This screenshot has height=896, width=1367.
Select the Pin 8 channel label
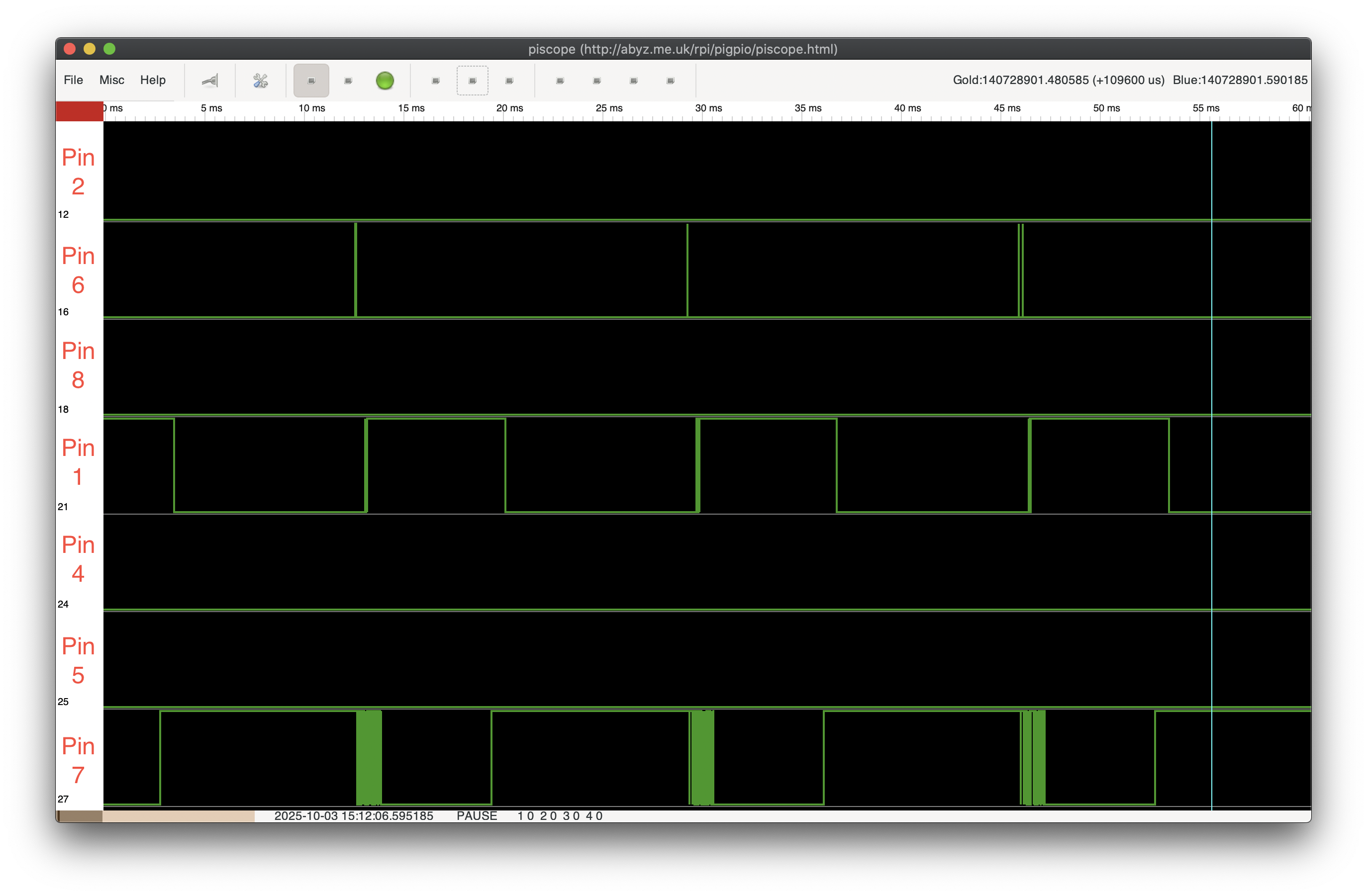[x=78, y=365]
